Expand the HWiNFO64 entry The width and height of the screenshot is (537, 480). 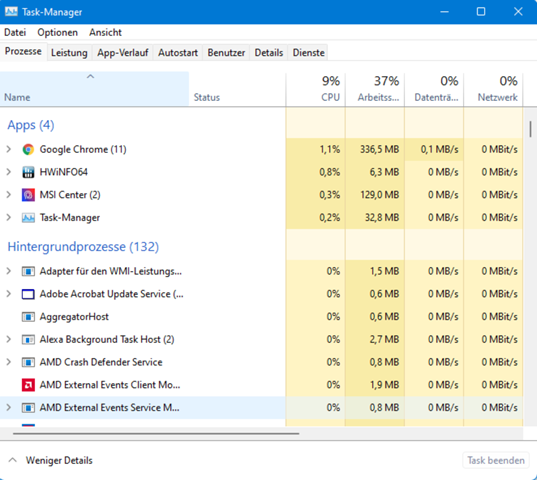click(9, 172)
